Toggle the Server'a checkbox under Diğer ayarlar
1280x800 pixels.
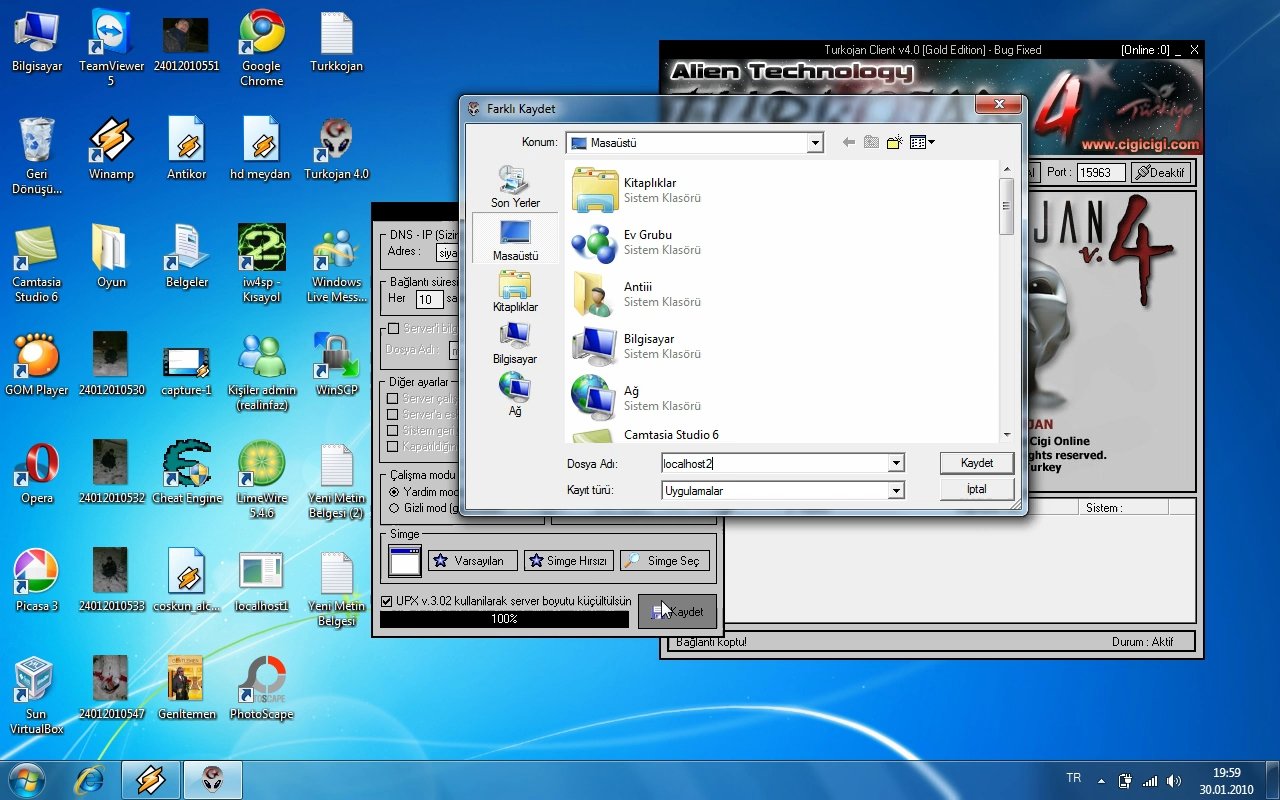coord(393,414)
